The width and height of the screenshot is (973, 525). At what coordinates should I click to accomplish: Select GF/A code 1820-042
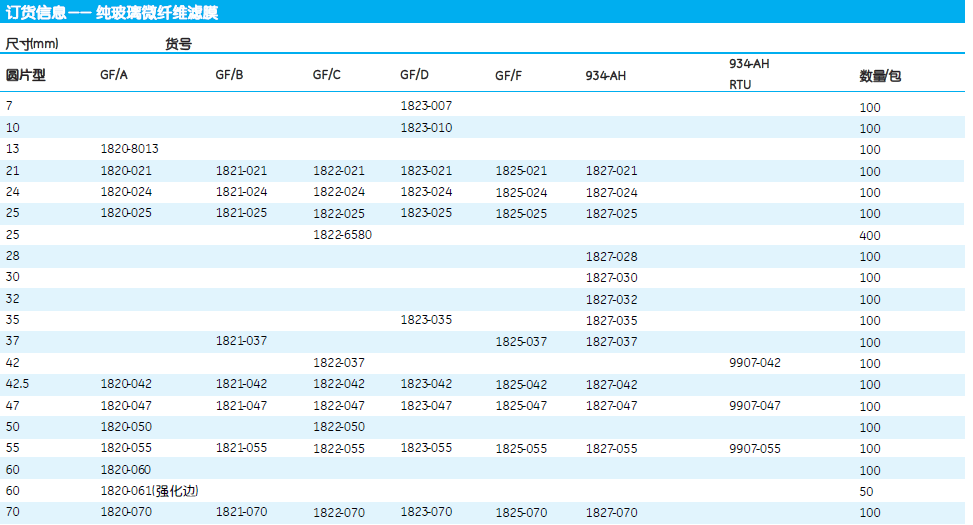pos(127,384)
